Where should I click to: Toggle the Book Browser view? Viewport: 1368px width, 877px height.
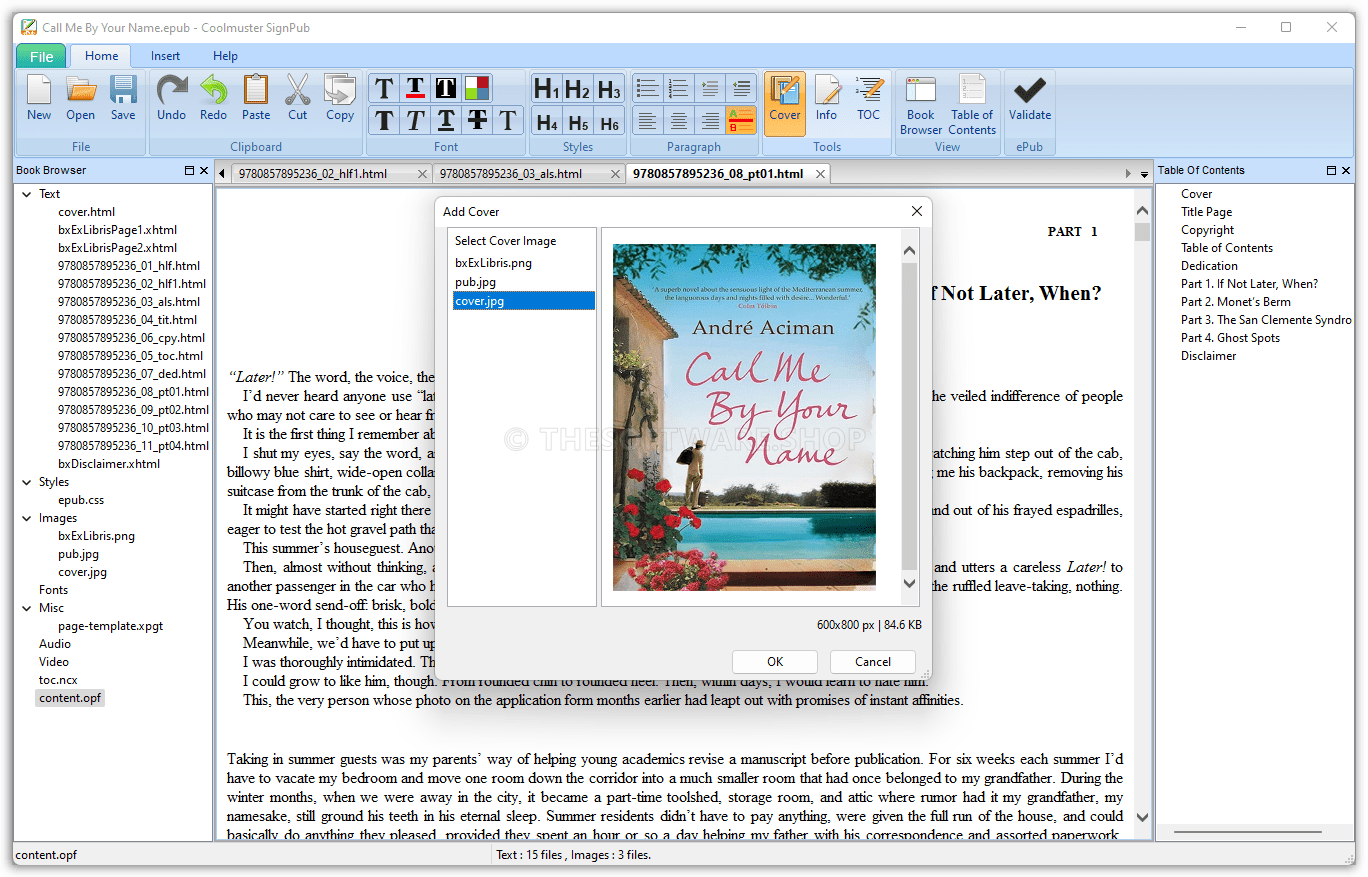click(921, 105)
